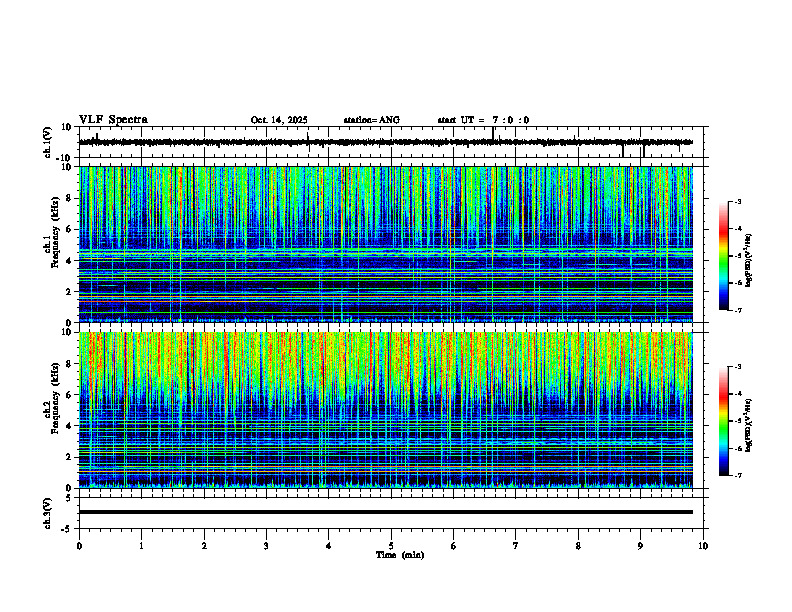Click time axis tick label "0"
This screenshot has height=612, width=792.
(x=79, y=546)
